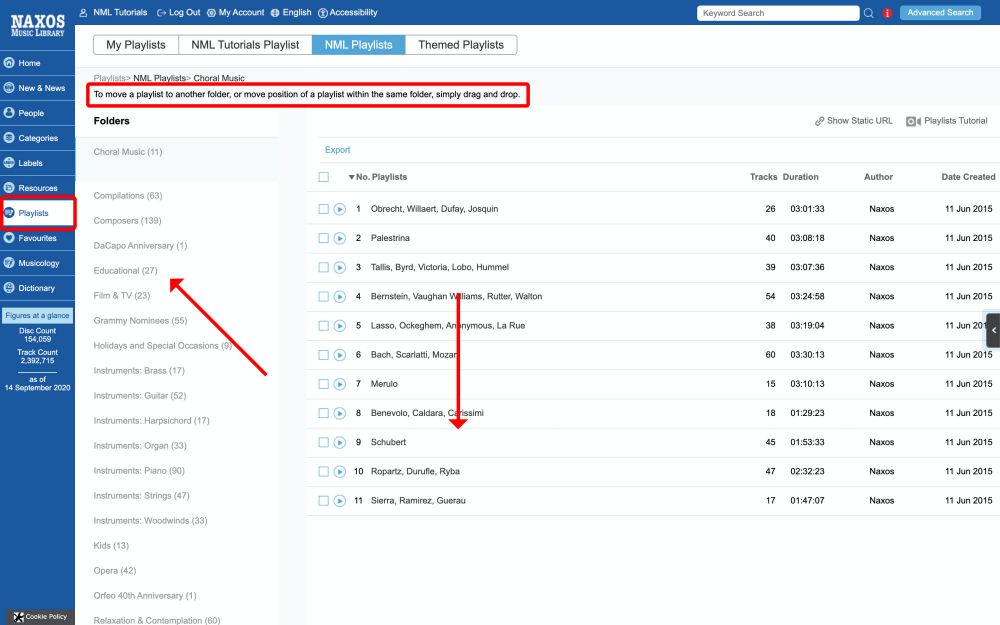This screenshot has width=1000, height=625.
Task: Check the box for Tallis, Byrd playlist
Action: 324,267
